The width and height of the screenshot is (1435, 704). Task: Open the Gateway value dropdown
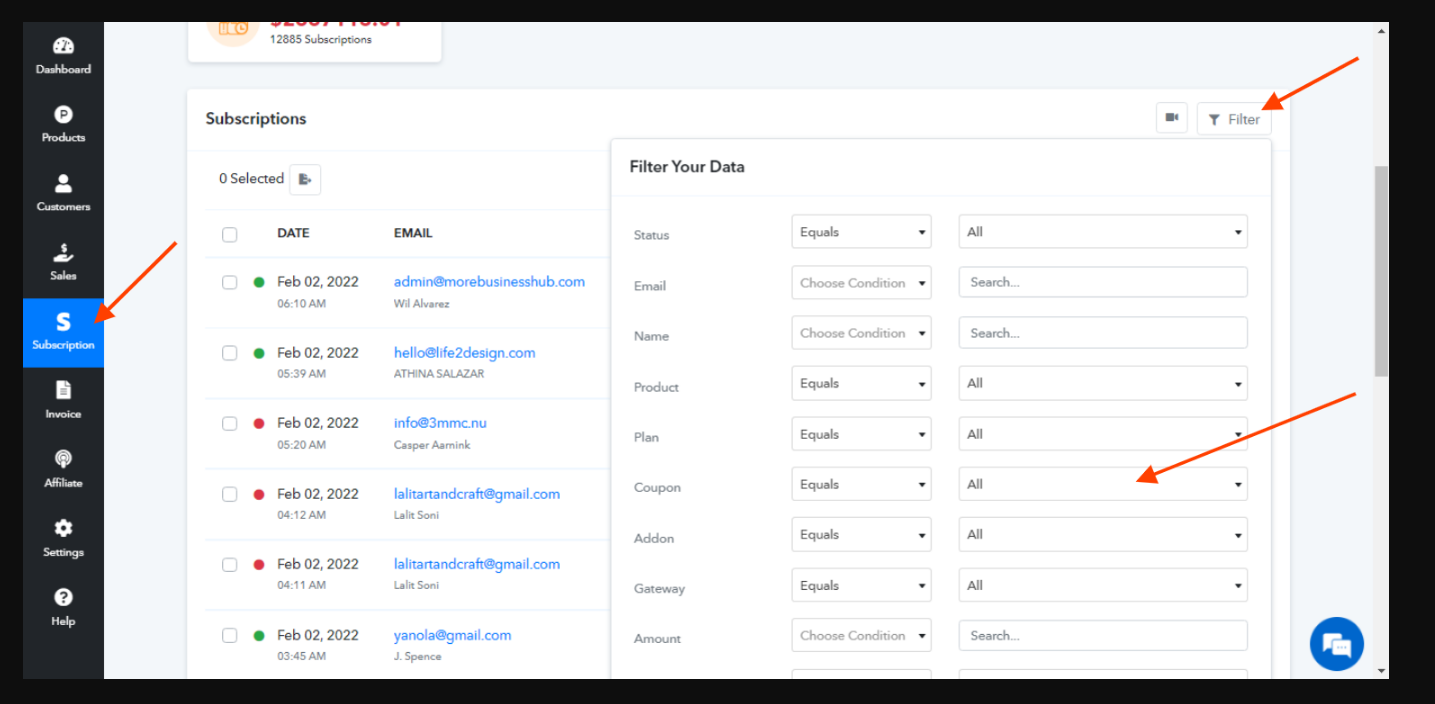click(x=1103, y=585)
